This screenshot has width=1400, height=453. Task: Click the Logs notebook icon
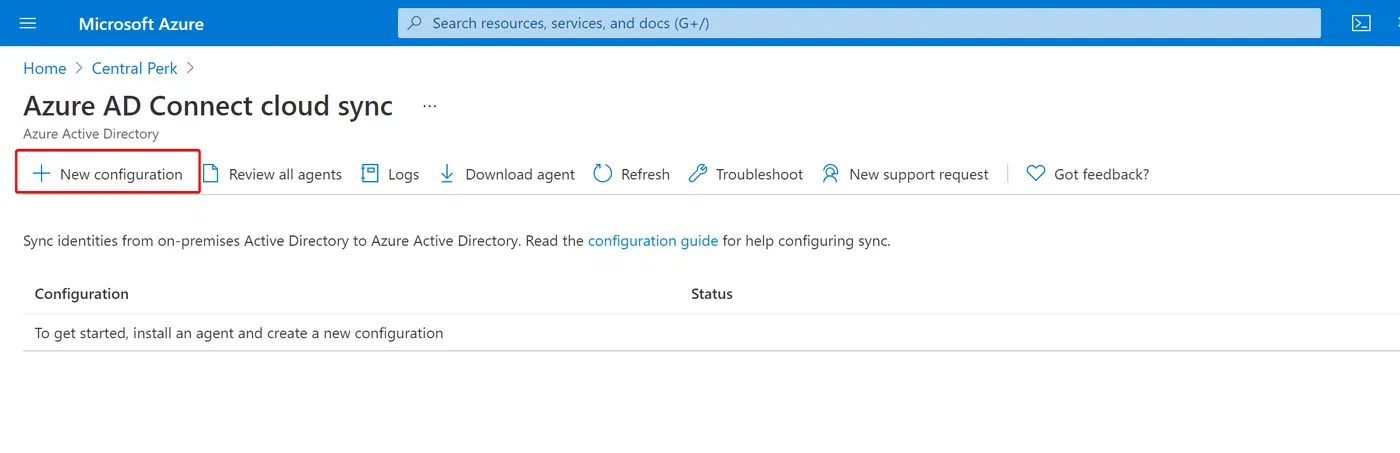(x=369, y=173)
